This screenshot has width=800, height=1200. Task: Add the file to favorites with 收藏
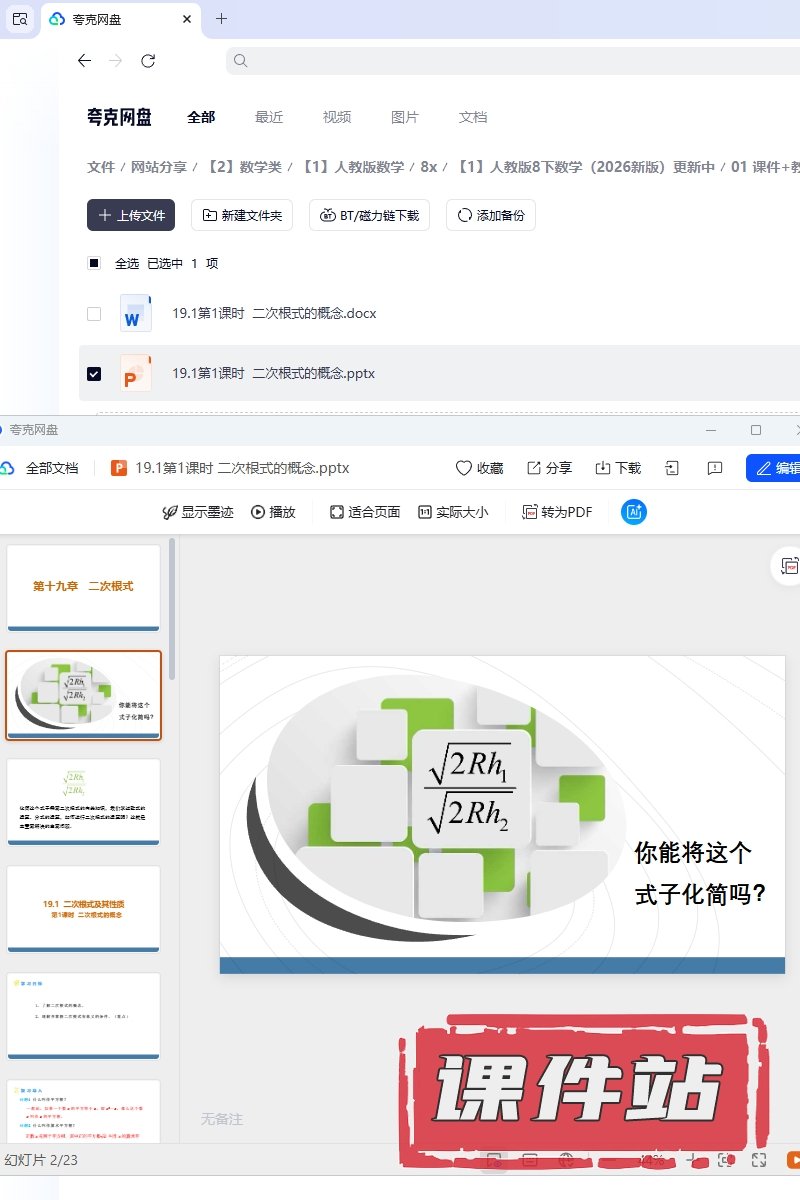[479, 468]
